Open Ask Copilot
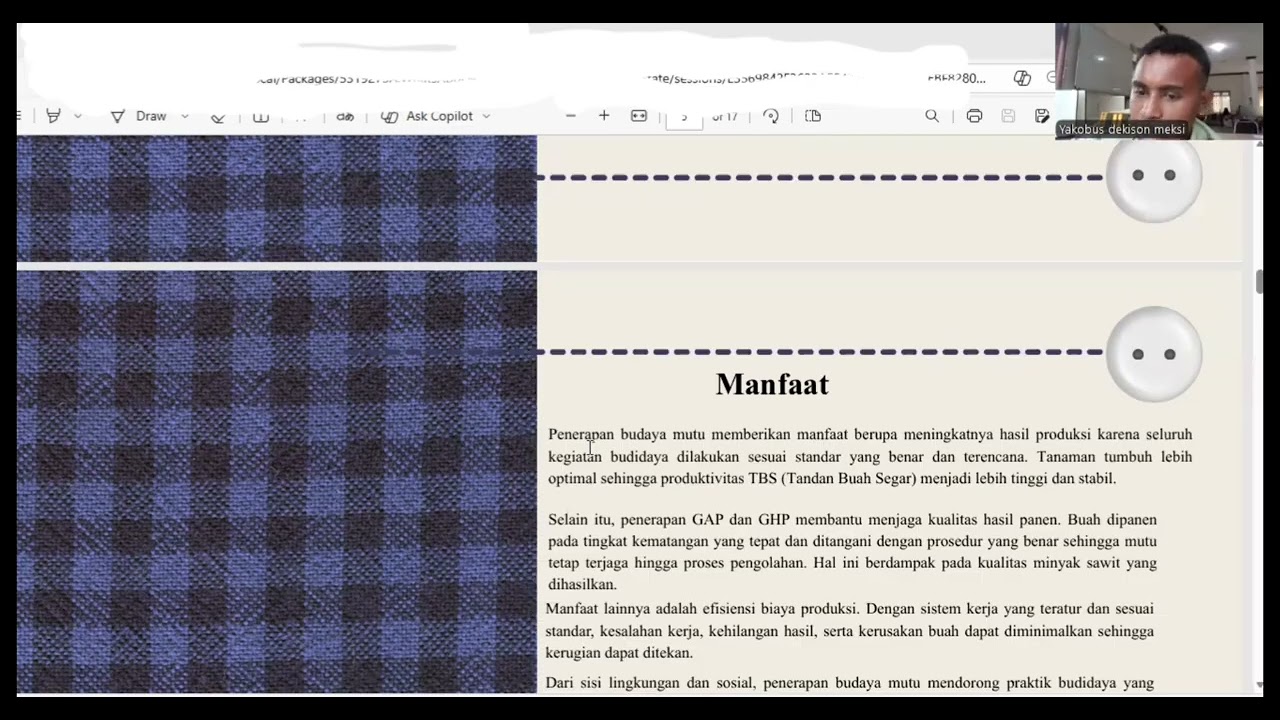The image size is (1280, 720). coord(428,116)
